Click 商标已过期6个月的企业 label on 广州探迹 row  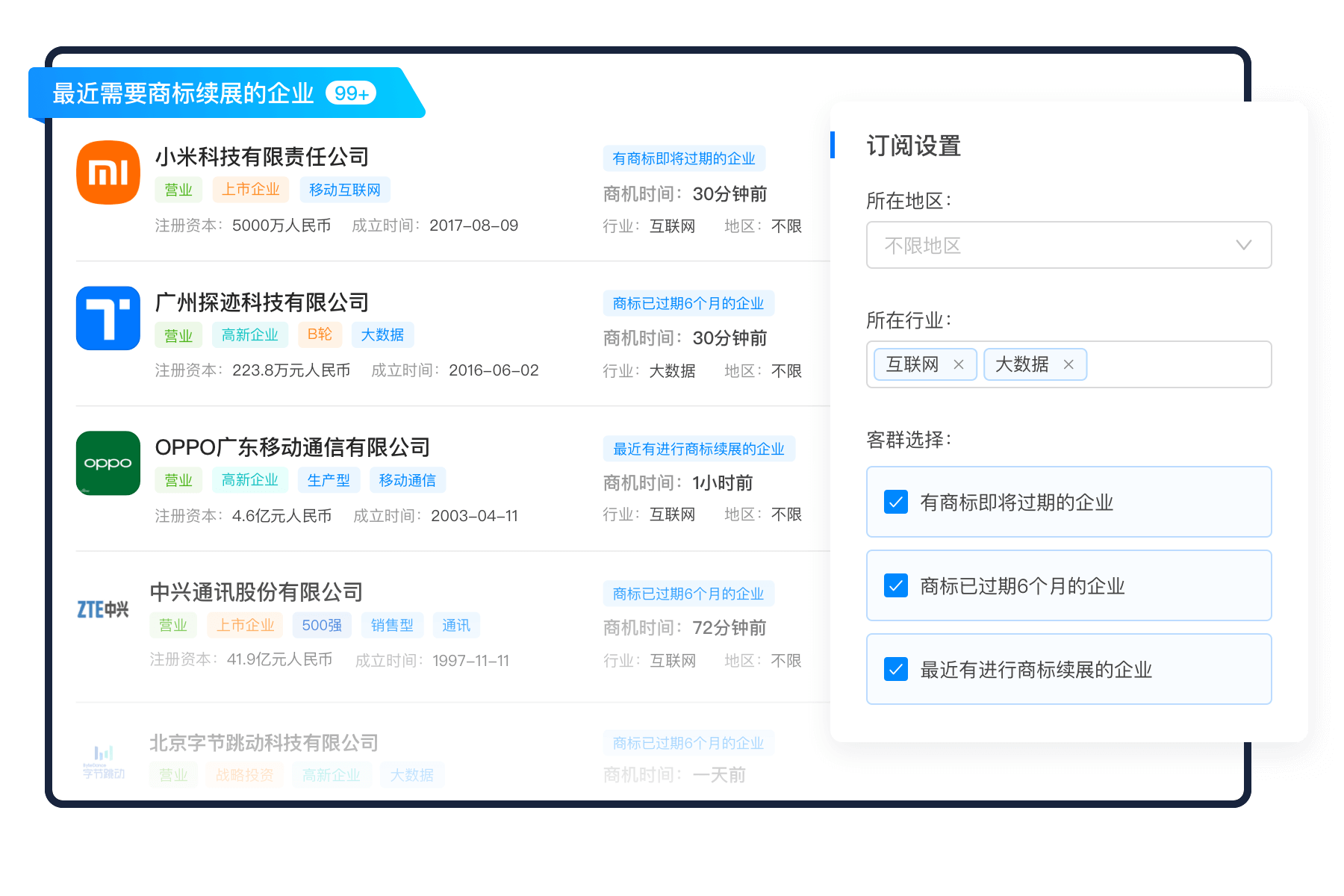pyautogui.click(x=688, y=303)
